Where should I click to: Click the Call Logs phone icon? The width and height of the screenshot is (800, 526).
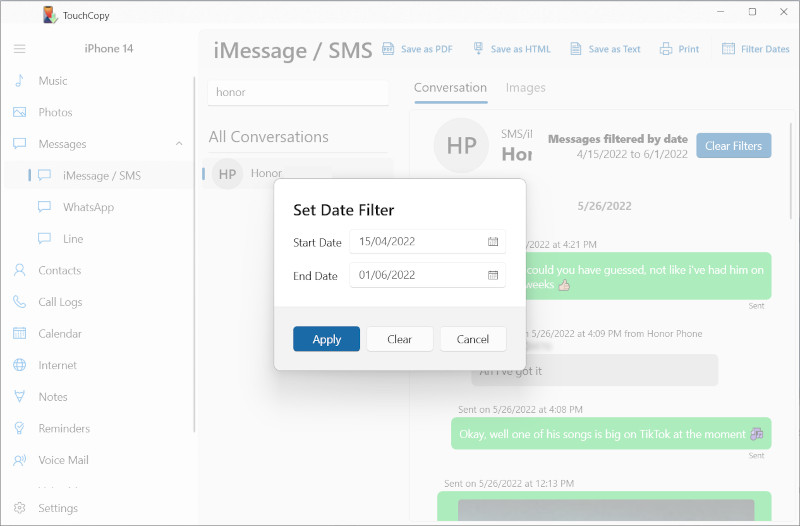coord(19,302)
